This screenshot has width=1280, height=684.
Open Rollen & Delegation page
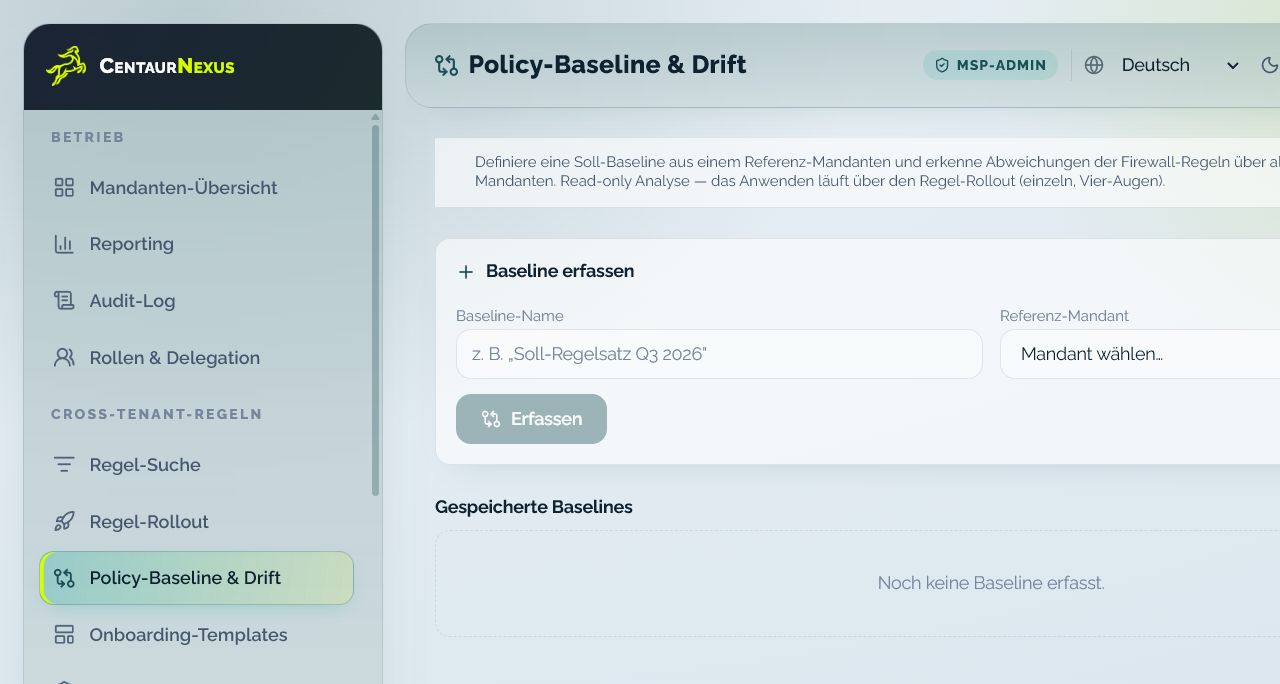pyautogui.click(x=196, y=357)
